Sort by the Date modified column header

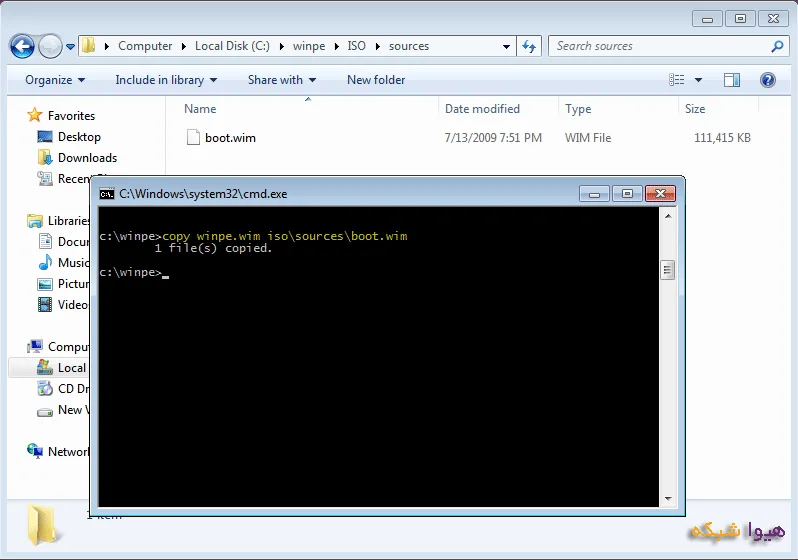click(x=482, y=109)
